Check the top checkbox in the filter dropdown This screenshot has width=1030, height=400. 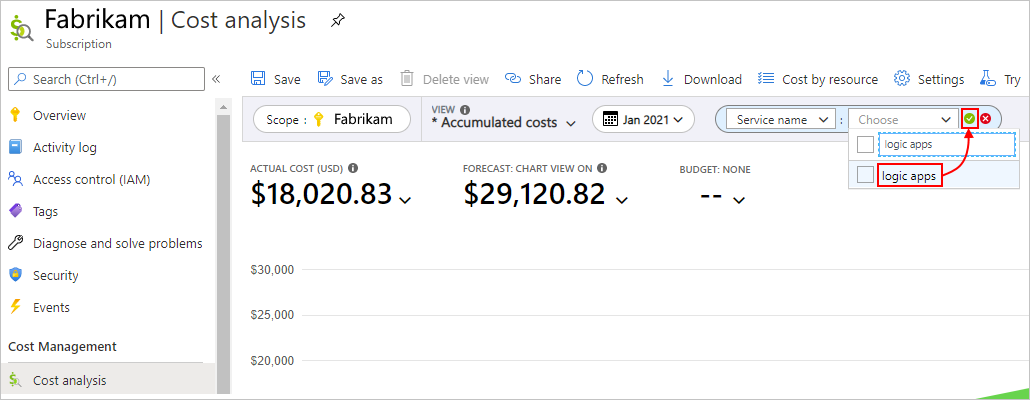(x=865, y=145)
